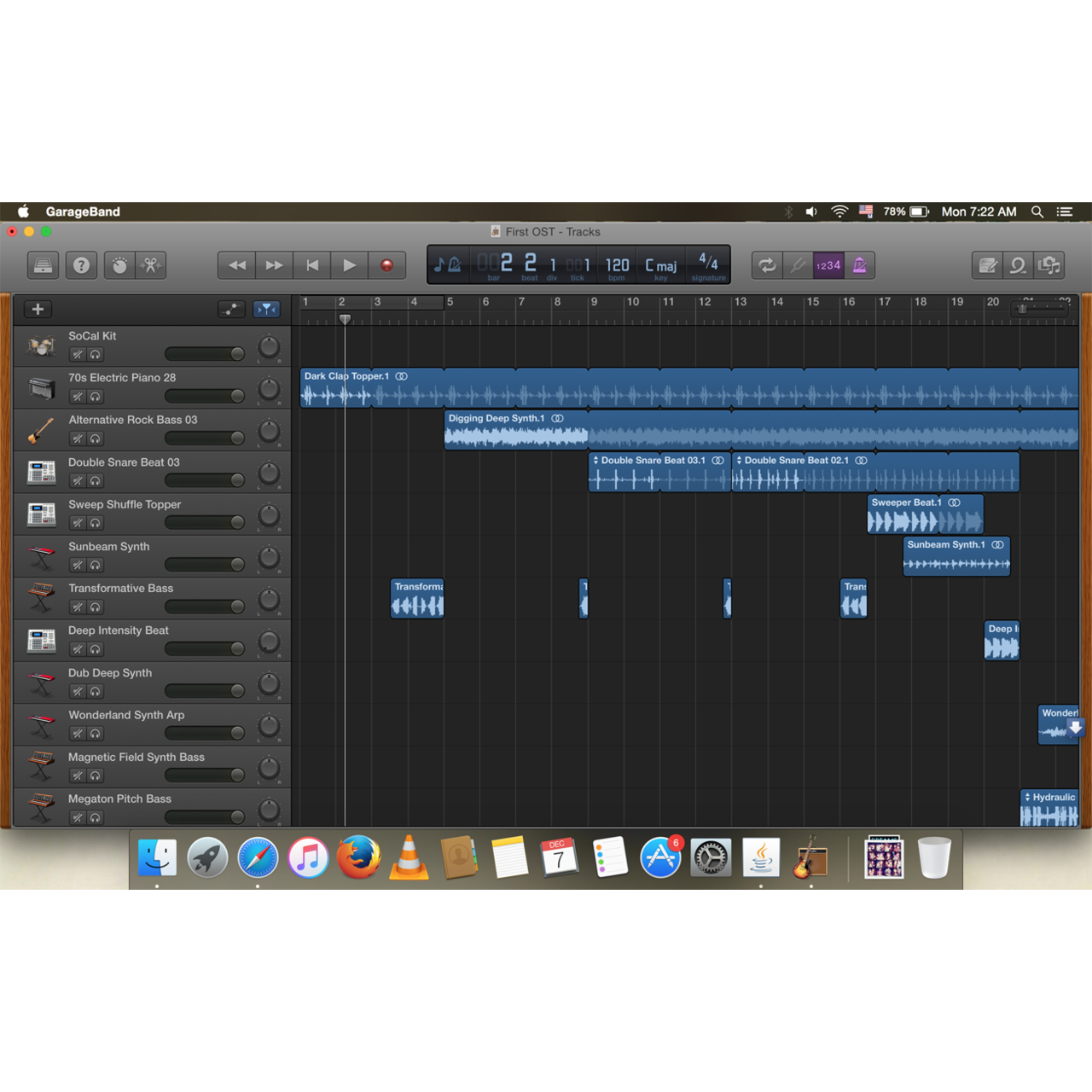The width and height of the screenshot is (1092, 1092).
Task: Open the Apple menu
Action: (23, 211)
